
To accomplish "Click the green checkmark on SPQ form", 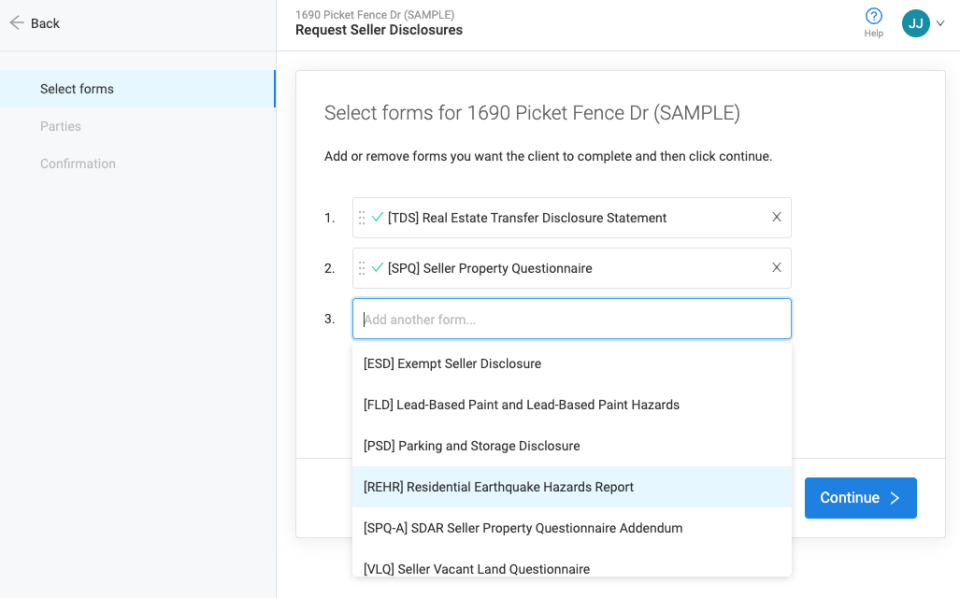I will coord(377,268).
